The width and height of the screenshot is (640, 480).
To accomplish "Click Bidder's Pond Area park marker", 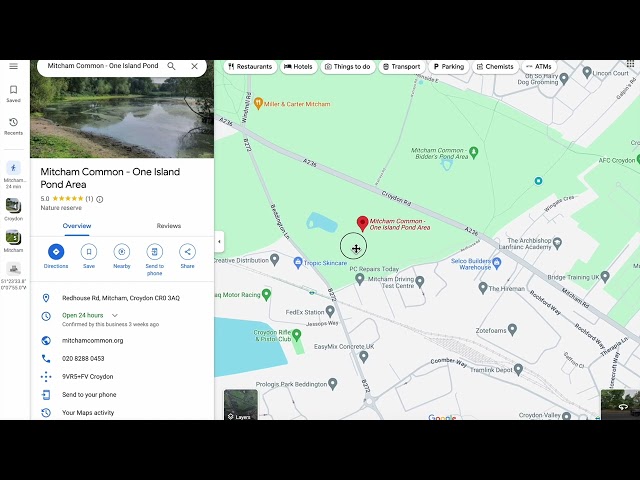I will pyautogui.click(x=473, y=152).
